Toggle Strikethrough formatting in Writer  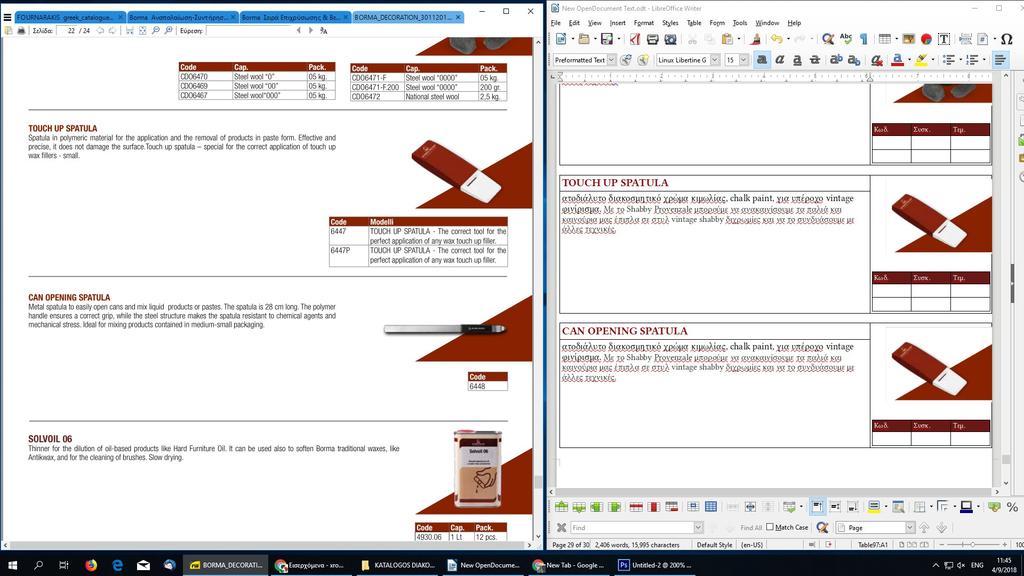(814, 60)
